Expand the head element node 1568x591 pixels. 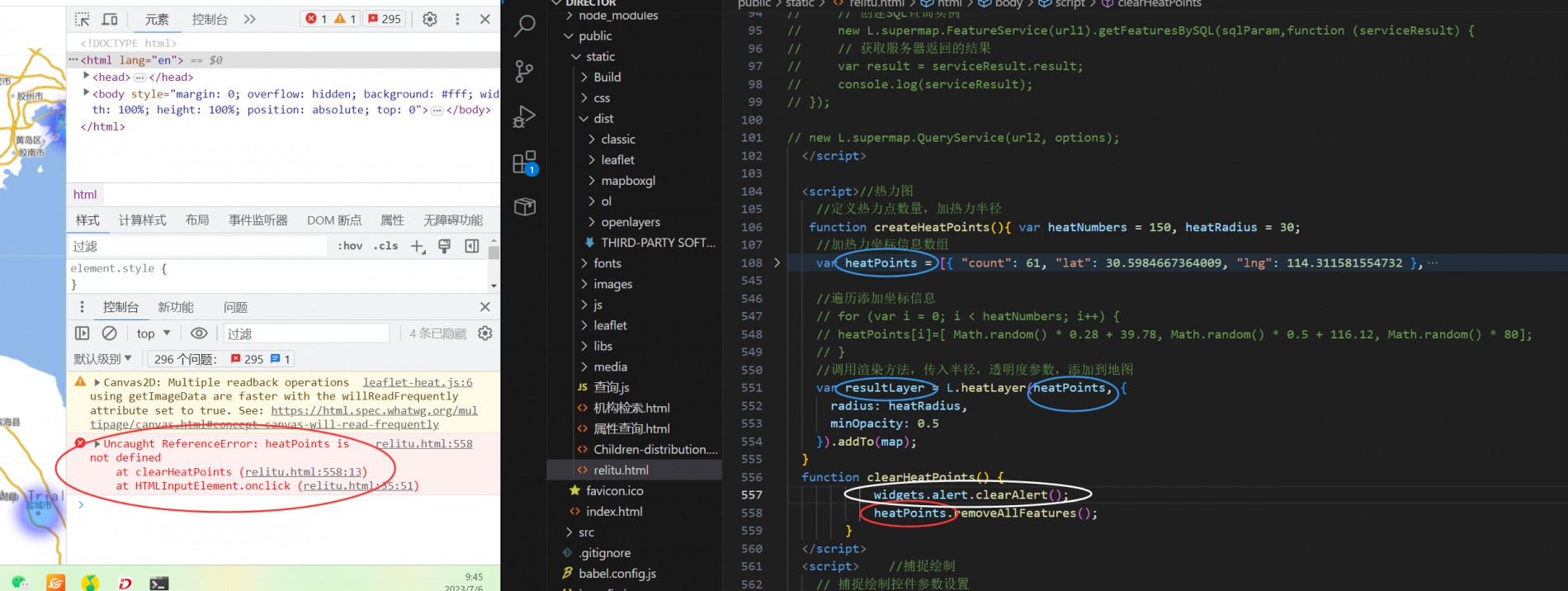[86, 76]
